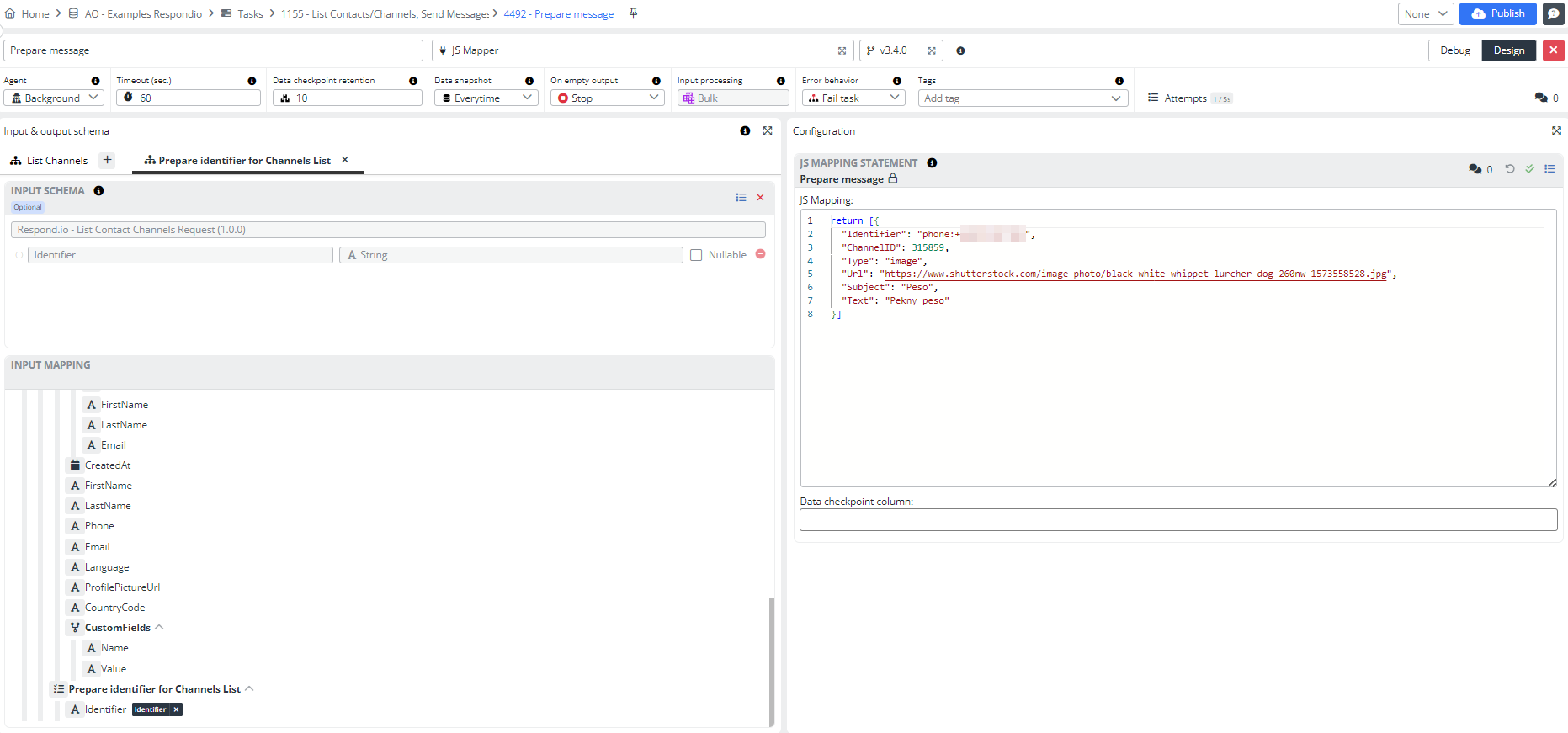1568x733 pixels.
Task: Click the green validate checkmark icon
Action: click(x=1529, y=169)
